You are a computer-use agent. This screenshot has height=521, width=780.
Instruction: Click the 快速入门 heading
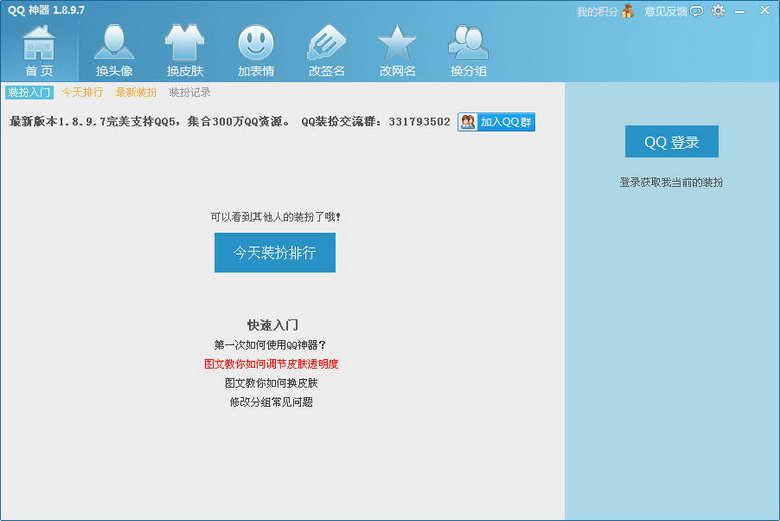[x=273, y=325]
